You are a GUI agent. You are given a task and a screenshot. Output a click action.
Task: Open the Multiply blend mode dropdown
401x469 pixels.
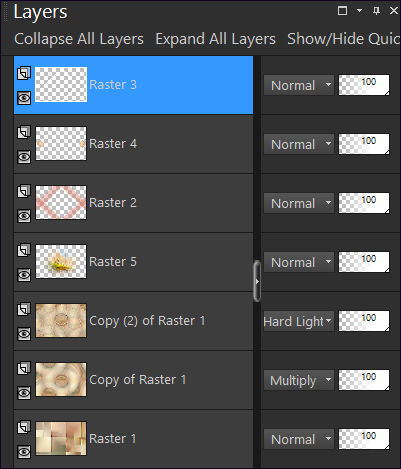tap(298, 380)
